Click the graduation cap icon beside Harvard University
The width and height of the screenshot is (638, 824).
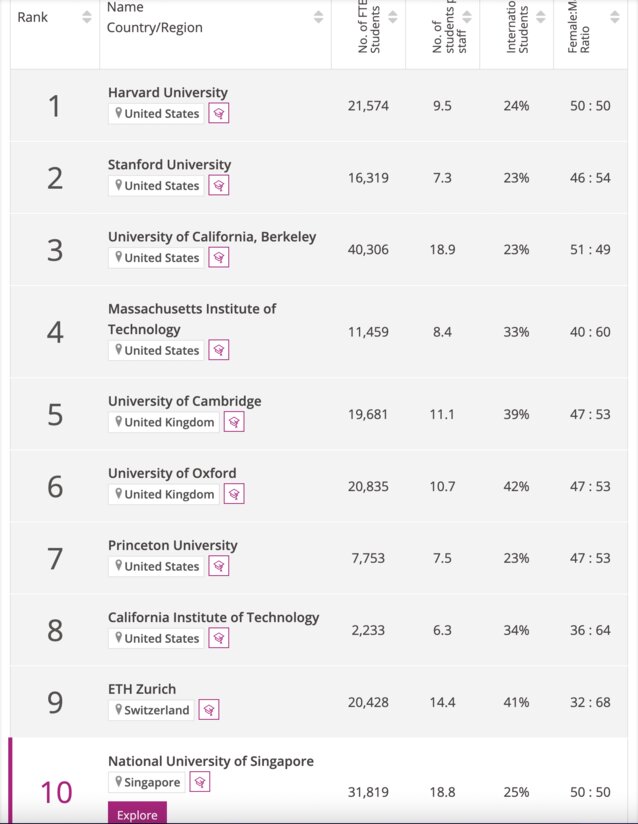pos(218,113)
